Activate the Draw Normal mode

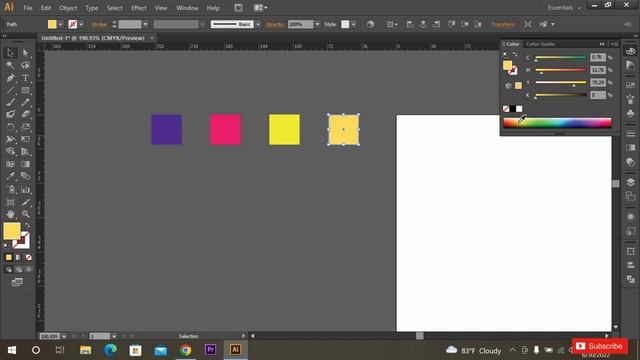[x=9, y=269]
